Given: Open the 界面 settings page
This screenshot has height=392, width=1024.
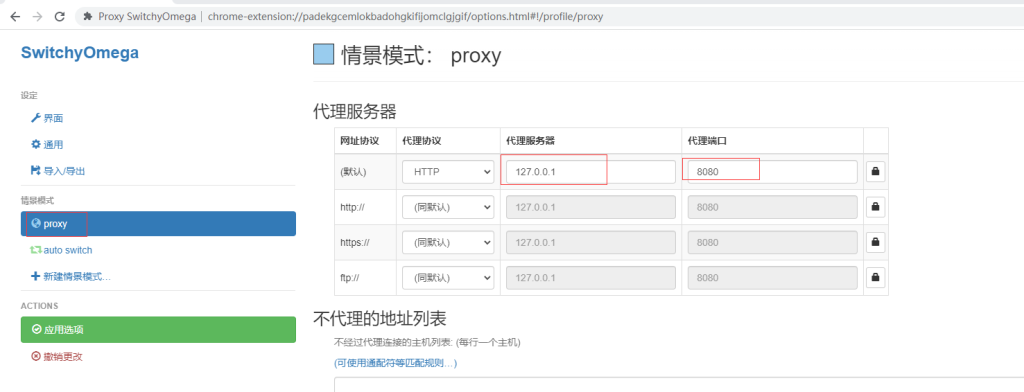Looking at the screenshot, I should 47,118.
